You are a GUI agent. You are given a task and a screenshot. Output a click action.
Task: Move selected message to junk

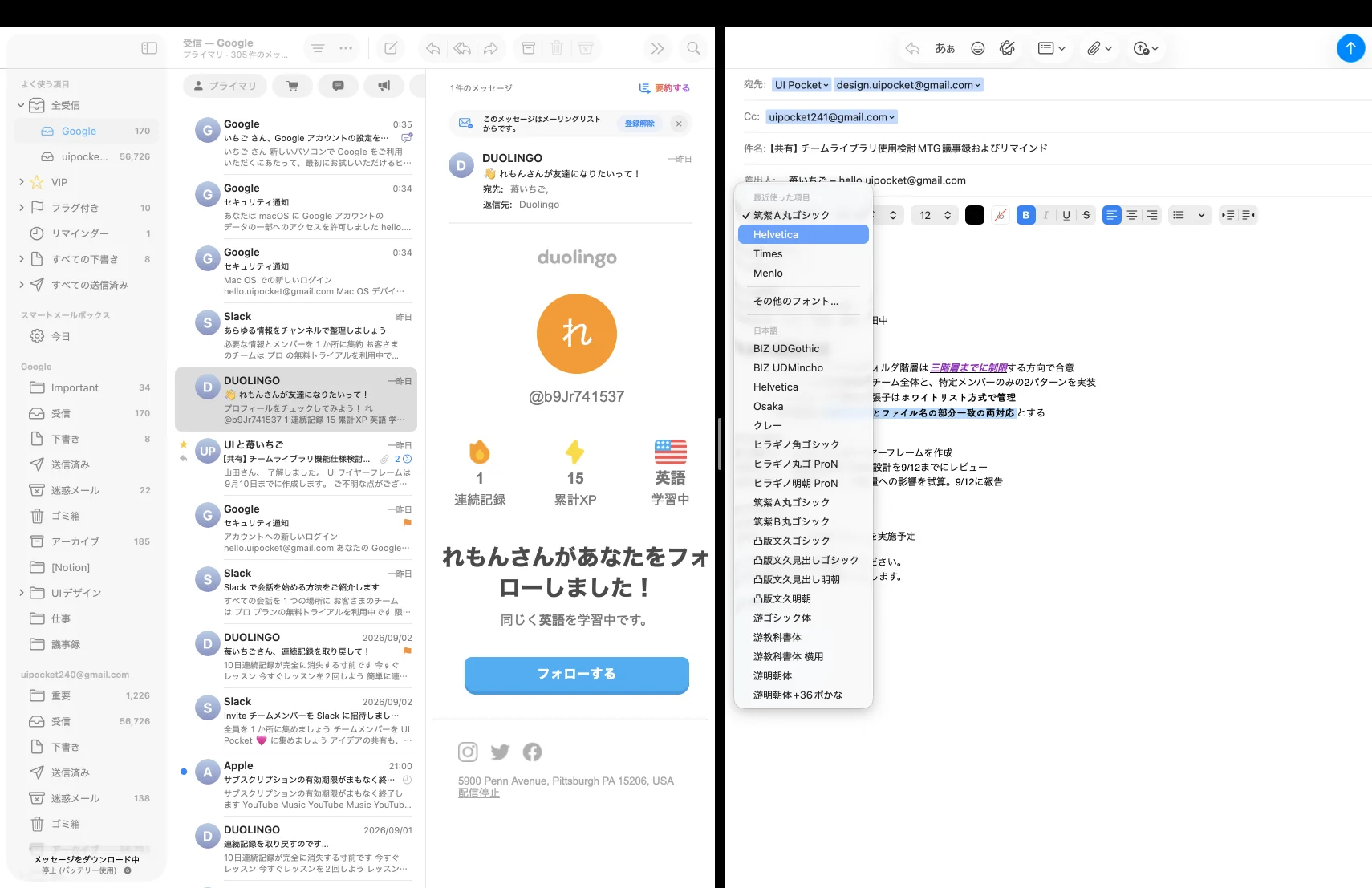tap(586, 48)
